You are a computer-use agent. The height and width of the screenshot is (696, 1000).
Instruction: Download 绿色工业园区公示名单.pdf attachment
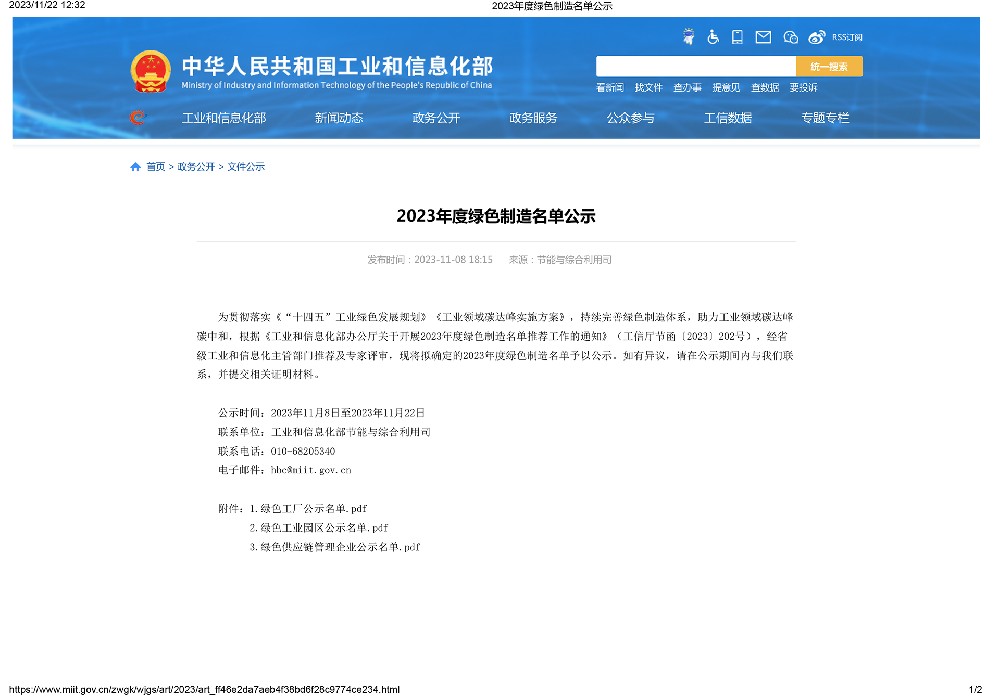324,527
